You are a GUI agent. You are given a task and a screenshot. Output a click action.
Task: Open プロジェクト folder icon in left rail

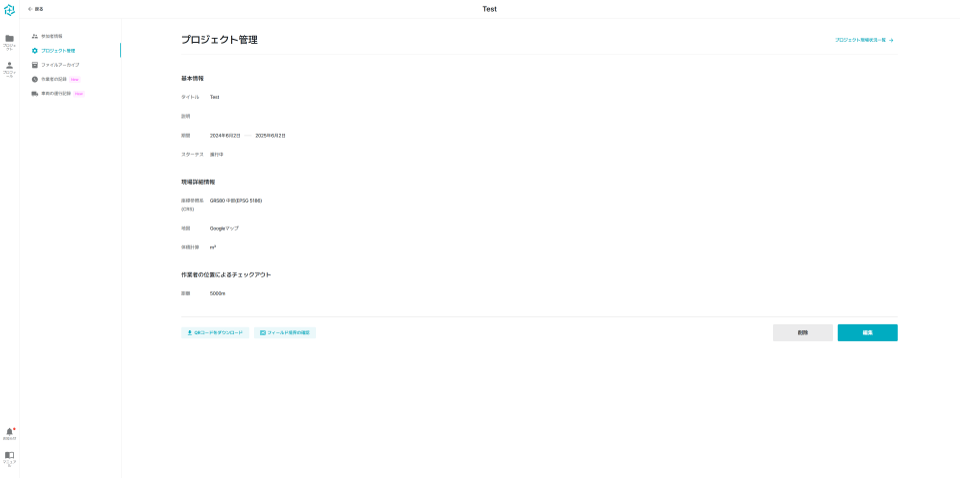coord(9,39)
